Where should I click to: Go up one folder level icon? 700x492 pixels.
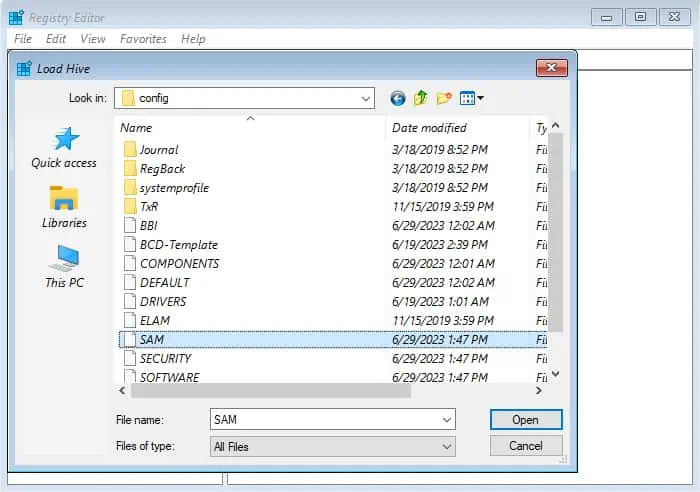(x=421, y=98)
